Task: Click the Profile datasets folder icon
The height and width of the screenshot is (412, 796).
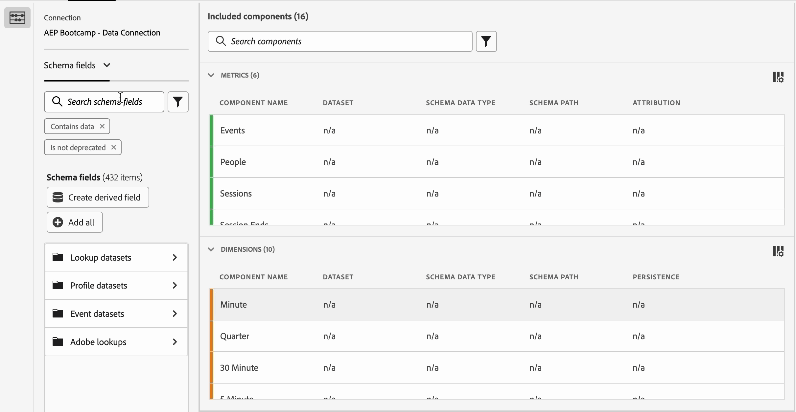Action: (58, 285)
